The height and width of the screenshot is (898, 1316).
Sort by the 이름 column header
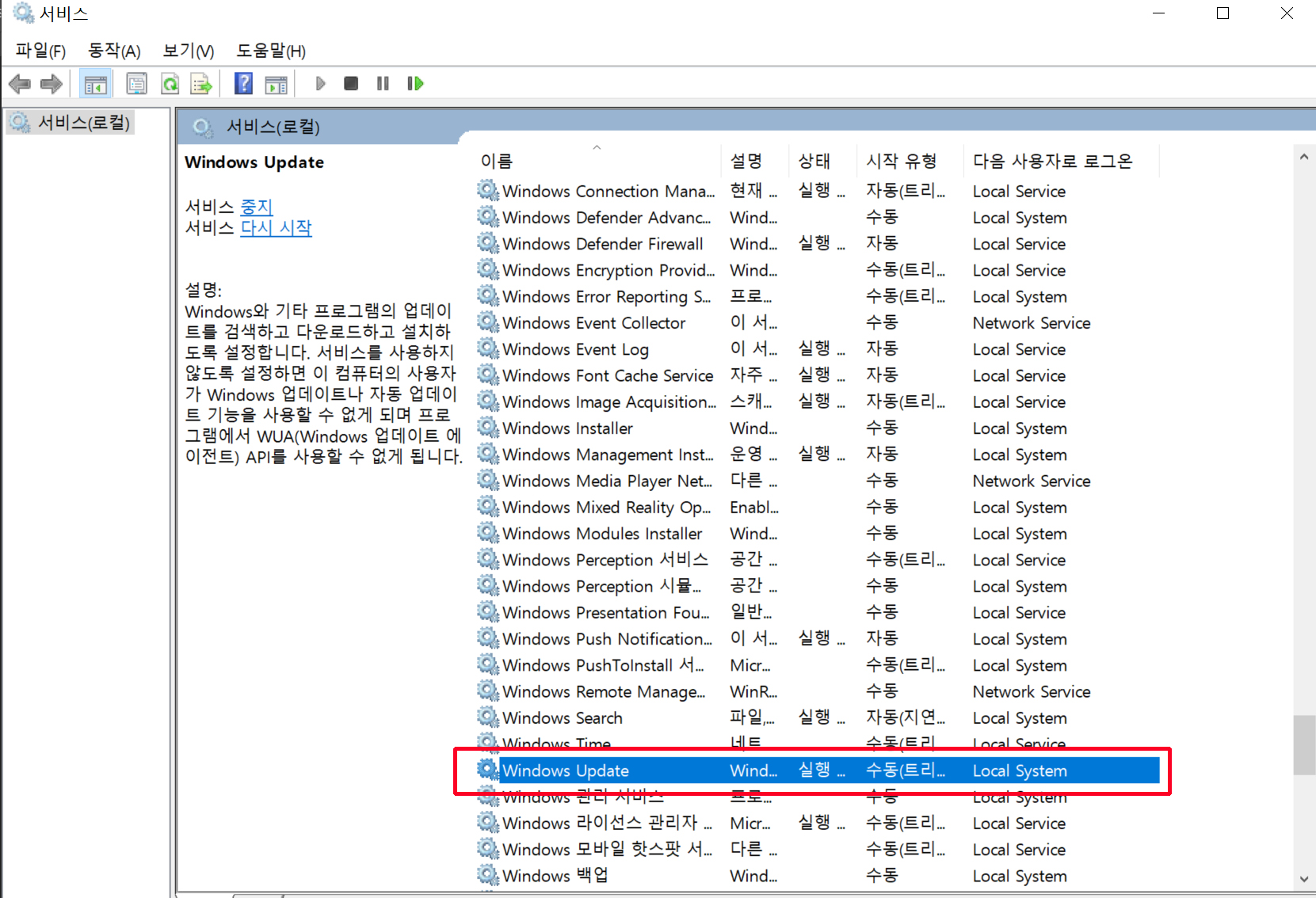coord(497,162)
